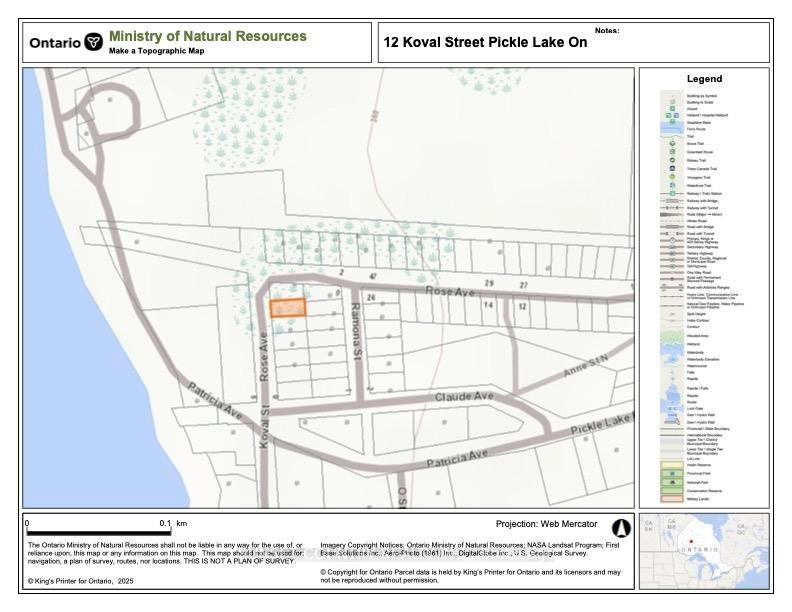Click address number '14' on Rose Ave
Screen dimensions: 792x612
click(488, 305)
